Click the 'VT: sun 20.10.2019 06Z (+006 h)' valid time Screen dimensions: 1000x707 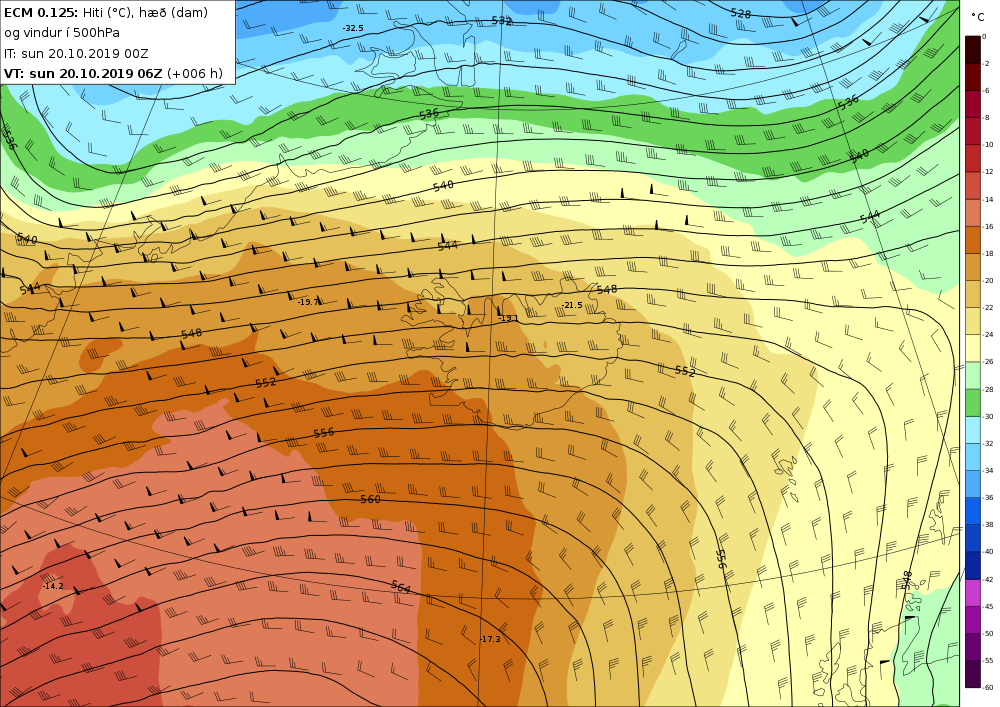coord(114,73)
